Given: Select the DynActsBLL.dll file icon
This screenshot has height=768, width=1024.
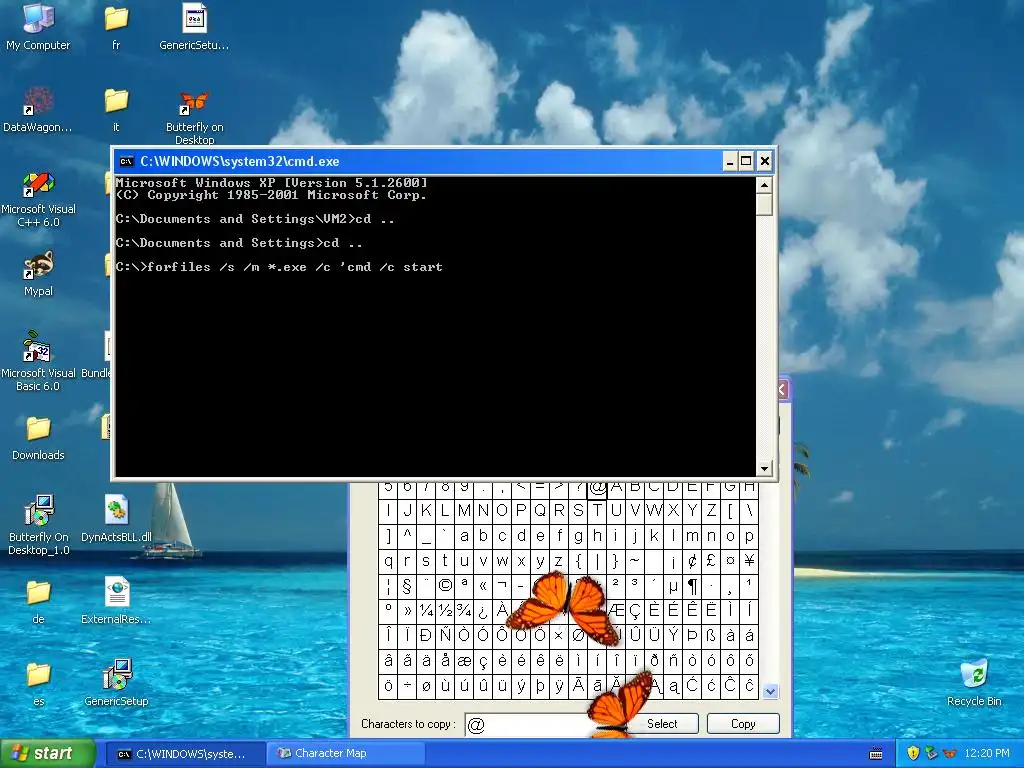Looking at the screenshot, I should pos(116,519).
